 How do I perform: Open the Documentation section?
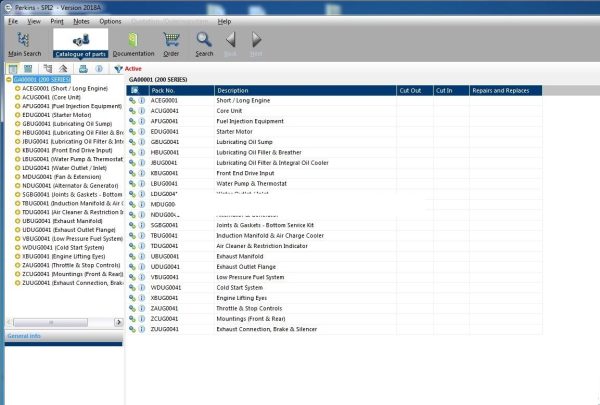pyautogui.click(x=133, y=44)
